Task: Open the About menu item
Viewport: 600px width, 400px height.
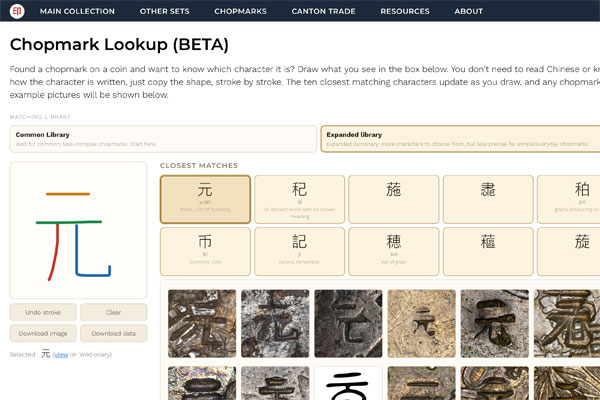Action: (x=468, y=11)
